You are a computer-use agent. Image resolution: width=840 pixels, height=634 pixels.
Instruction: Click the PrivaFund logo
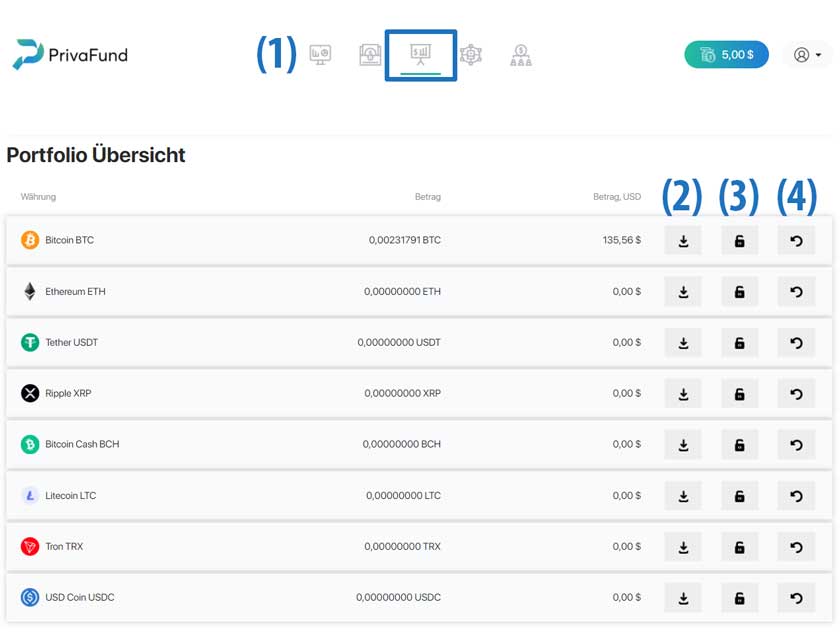click(70, 55)
